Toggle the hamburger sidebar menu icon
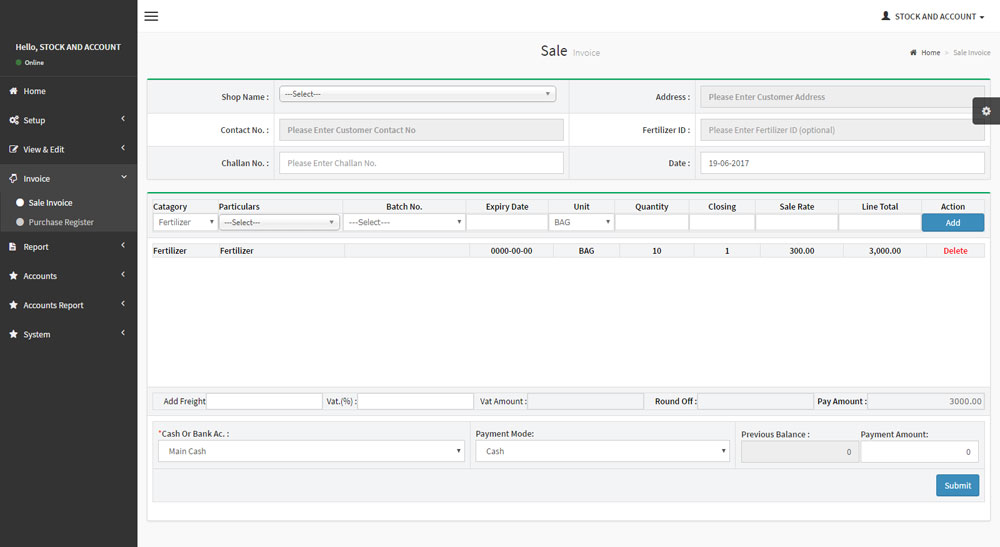1000x547 pixels. coord(151,16)
